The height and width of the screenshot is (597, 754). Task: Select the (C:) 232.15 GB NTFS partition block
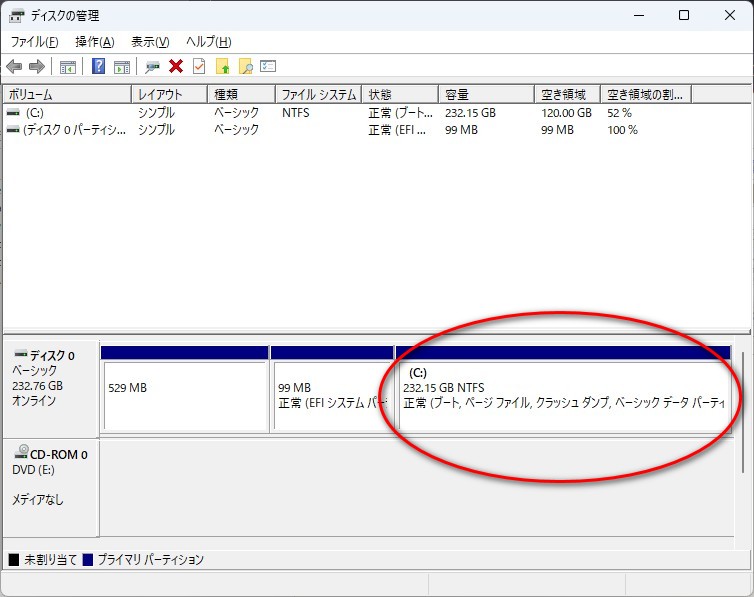pos(563,388)
